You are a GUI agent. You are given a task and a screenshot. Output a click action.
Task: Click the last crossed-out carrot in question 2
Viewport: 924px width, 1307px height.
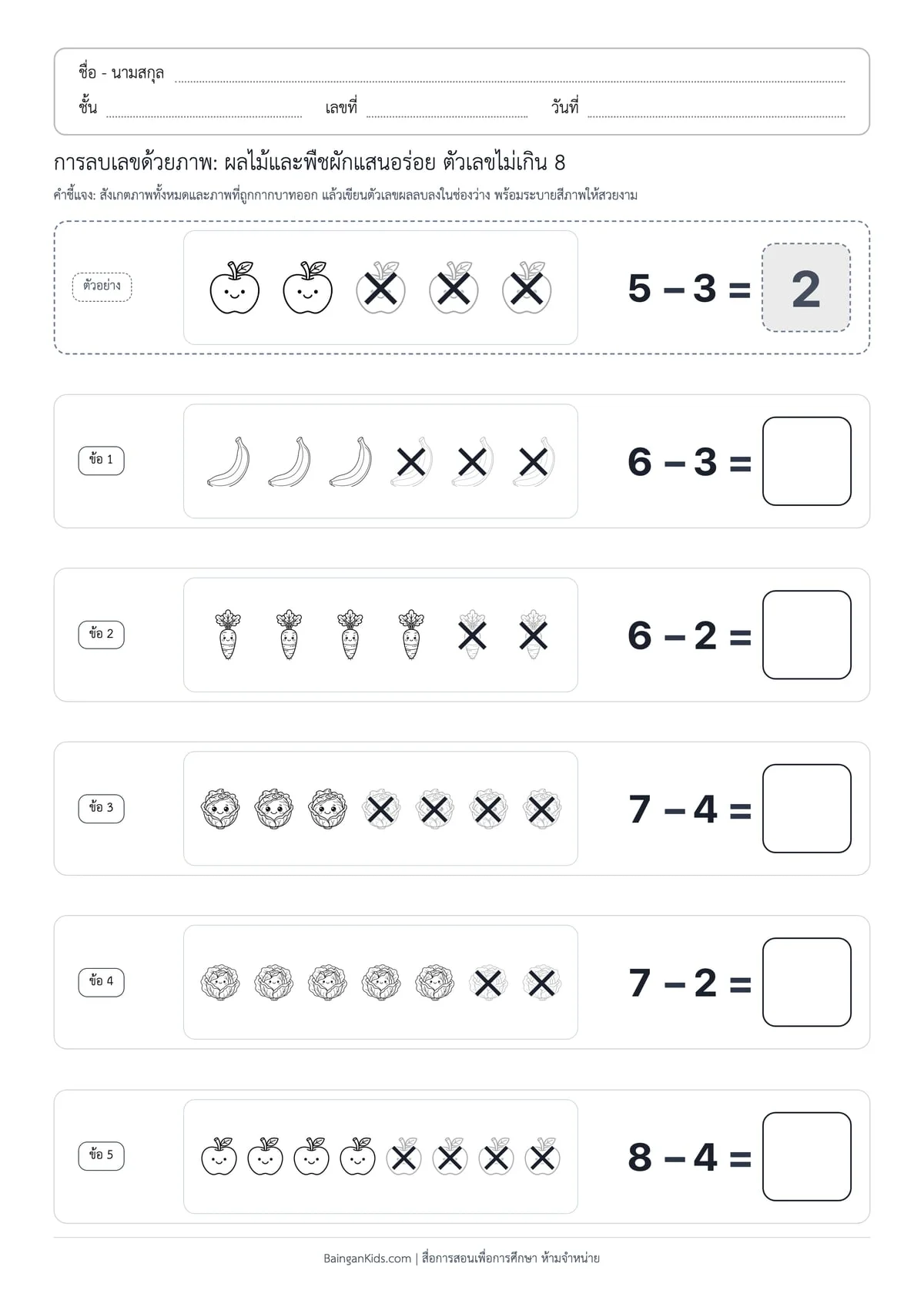[x=534, y=635]
